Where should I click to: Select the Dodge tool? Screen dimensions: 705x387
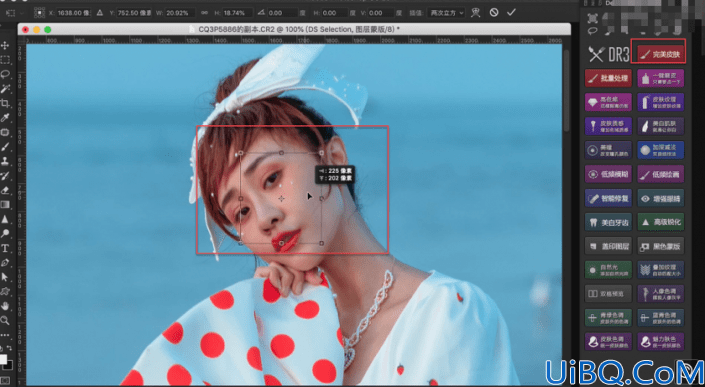(5, 233)
